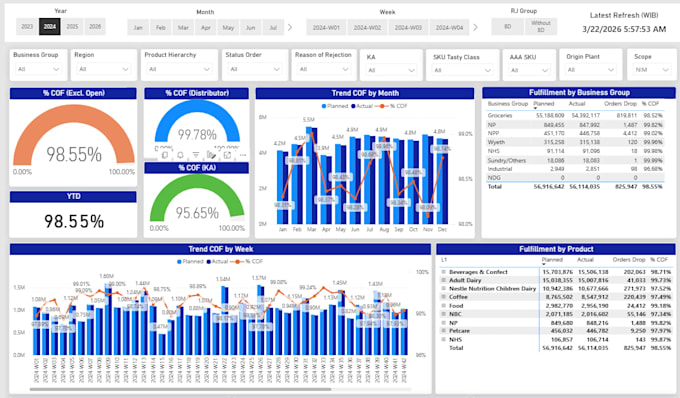Click the alert bell icon on the visual header
Image resolution: width=680 pixels, height=398 pixels.
pos(180,155)
